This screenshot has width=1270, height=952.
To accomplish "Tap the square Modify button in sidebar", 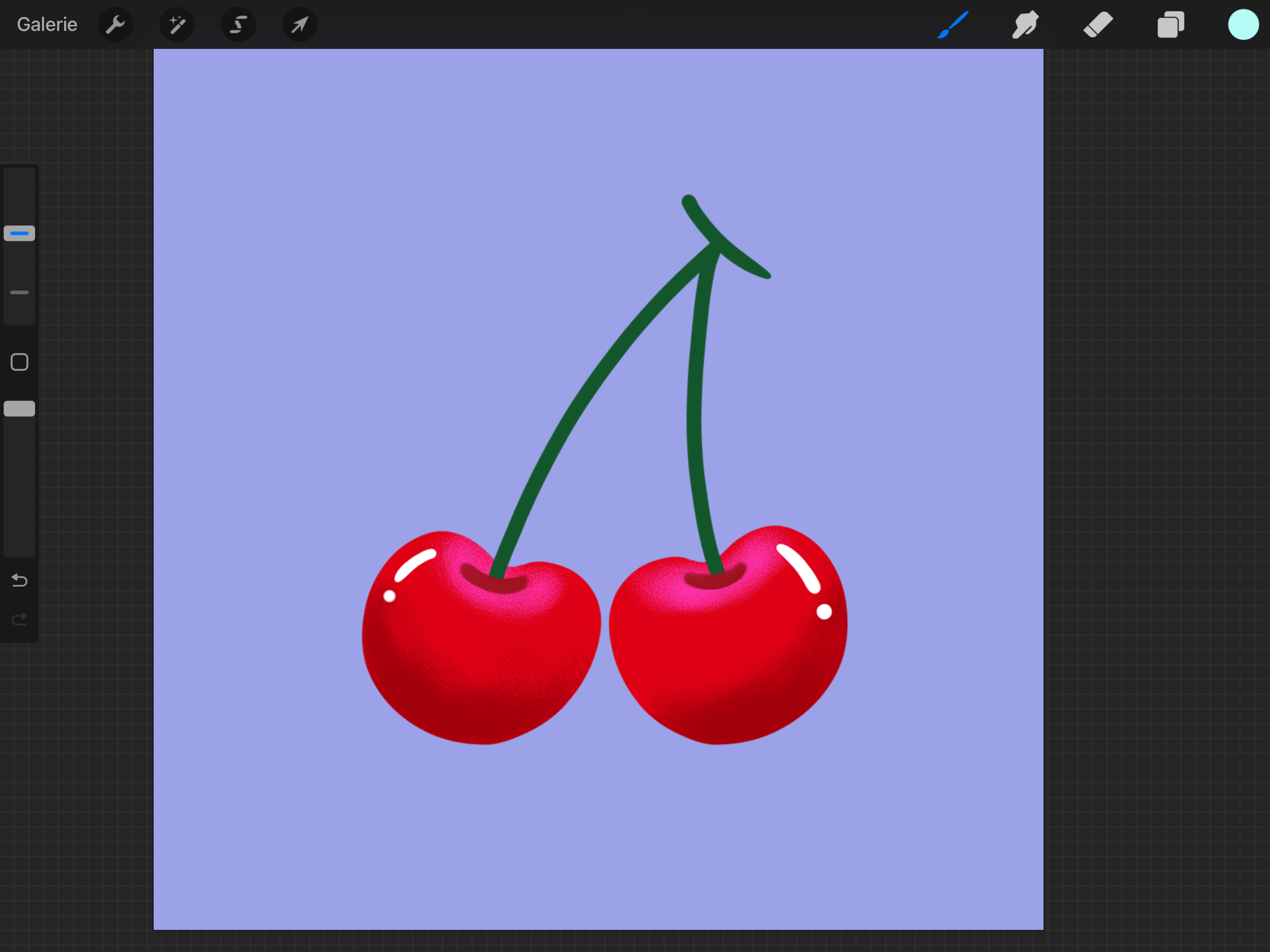I will click(x=19, y=362).
